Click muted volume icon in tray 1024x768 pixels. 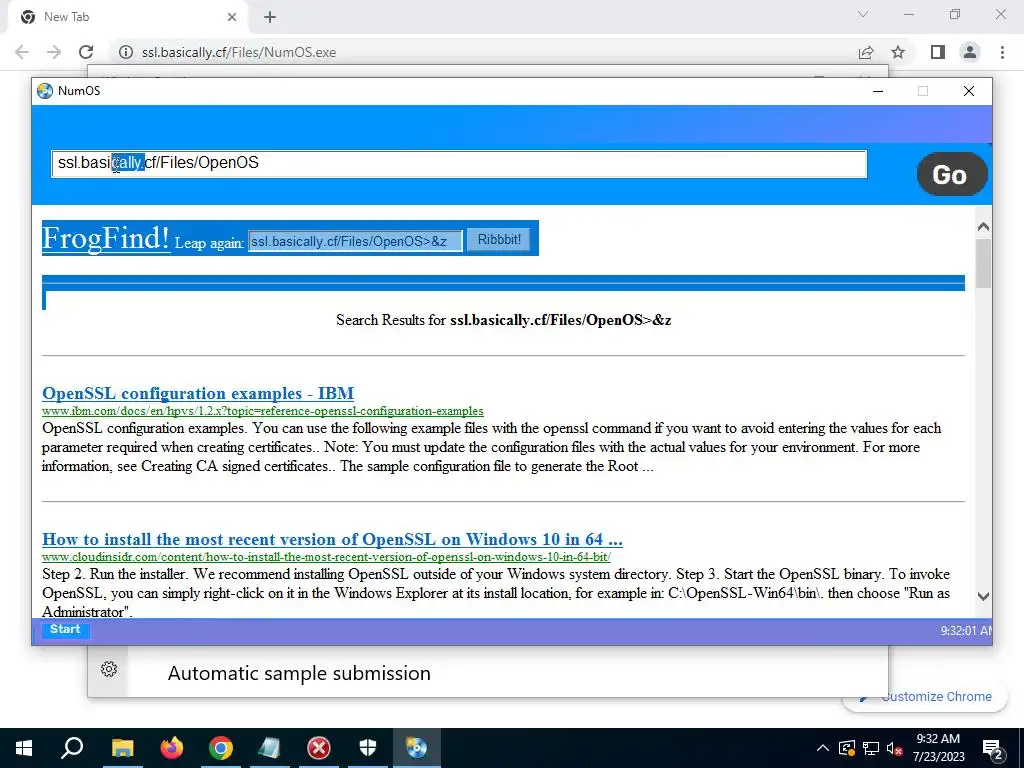click(x=895, y=748)
